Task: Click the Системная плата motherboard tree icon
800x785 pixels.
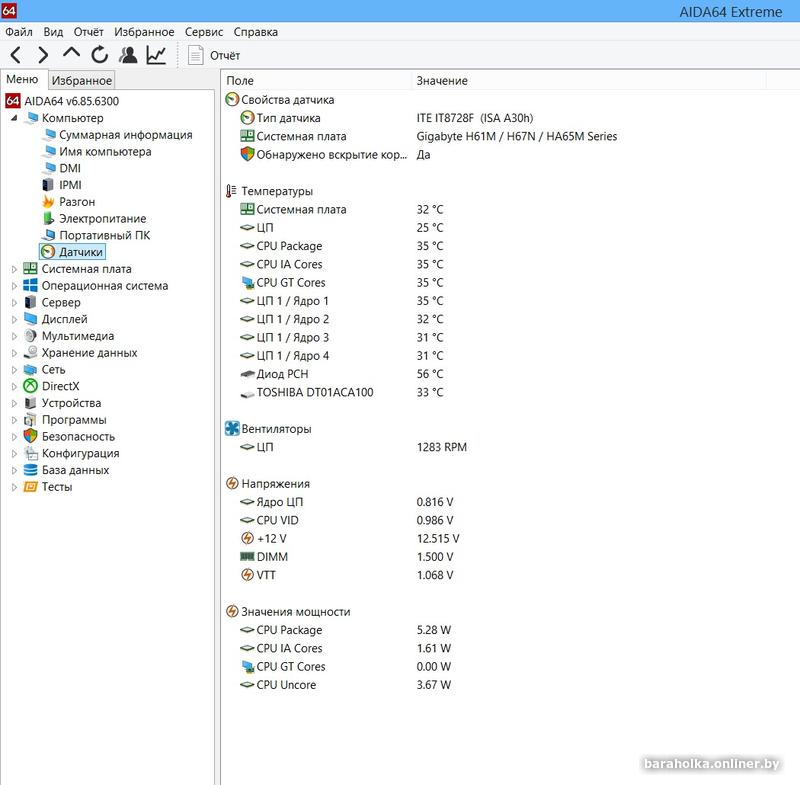Action: [x=31, y=269]
